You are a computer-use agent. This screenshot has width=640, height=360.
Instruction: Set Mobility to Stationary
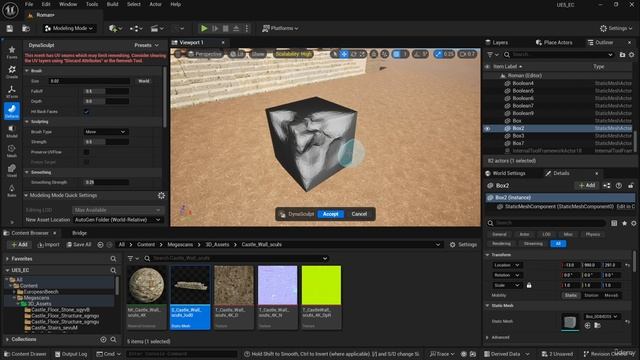(x=591, y=295)
